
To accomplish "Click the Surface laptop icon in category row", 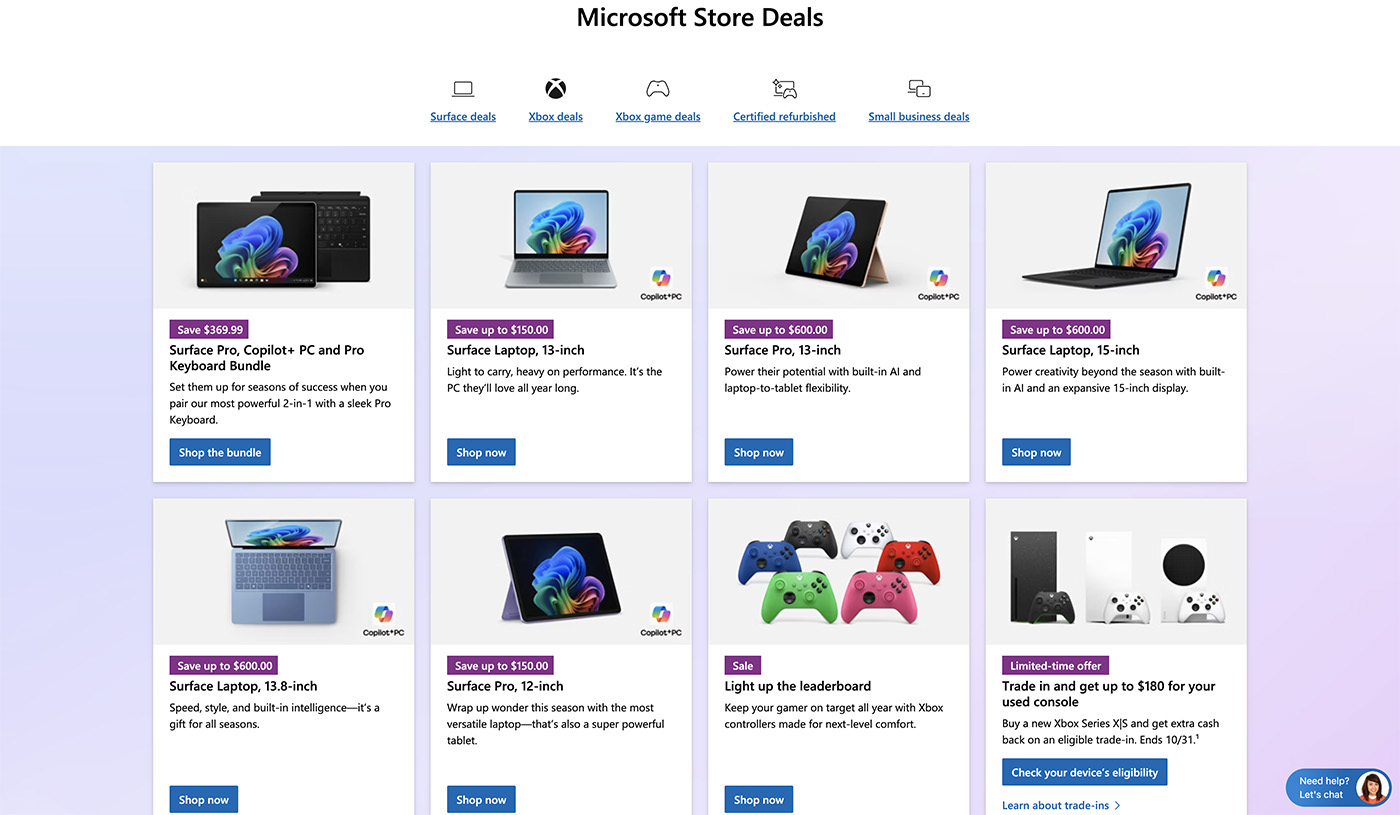I will coord(463,89).
